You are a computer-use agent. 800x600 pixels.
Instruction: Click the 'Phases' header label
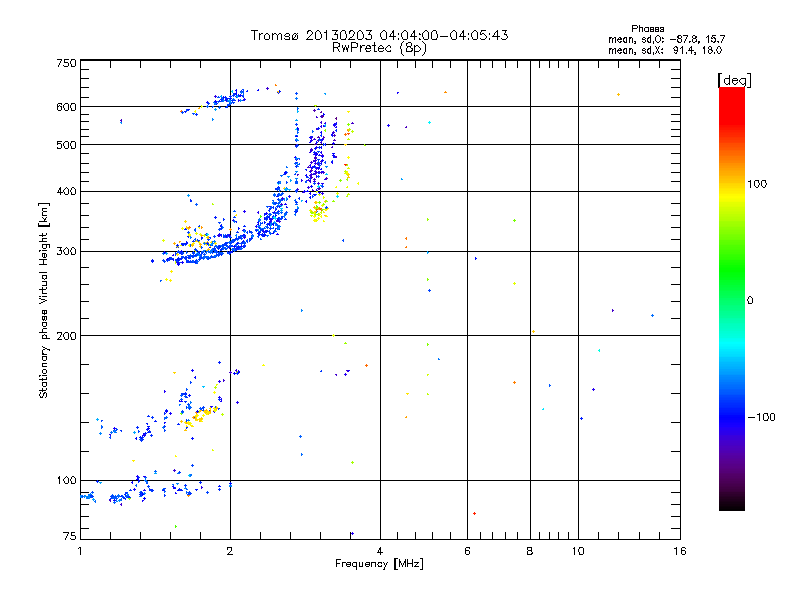pyautogui.click(x=647, y=29)
